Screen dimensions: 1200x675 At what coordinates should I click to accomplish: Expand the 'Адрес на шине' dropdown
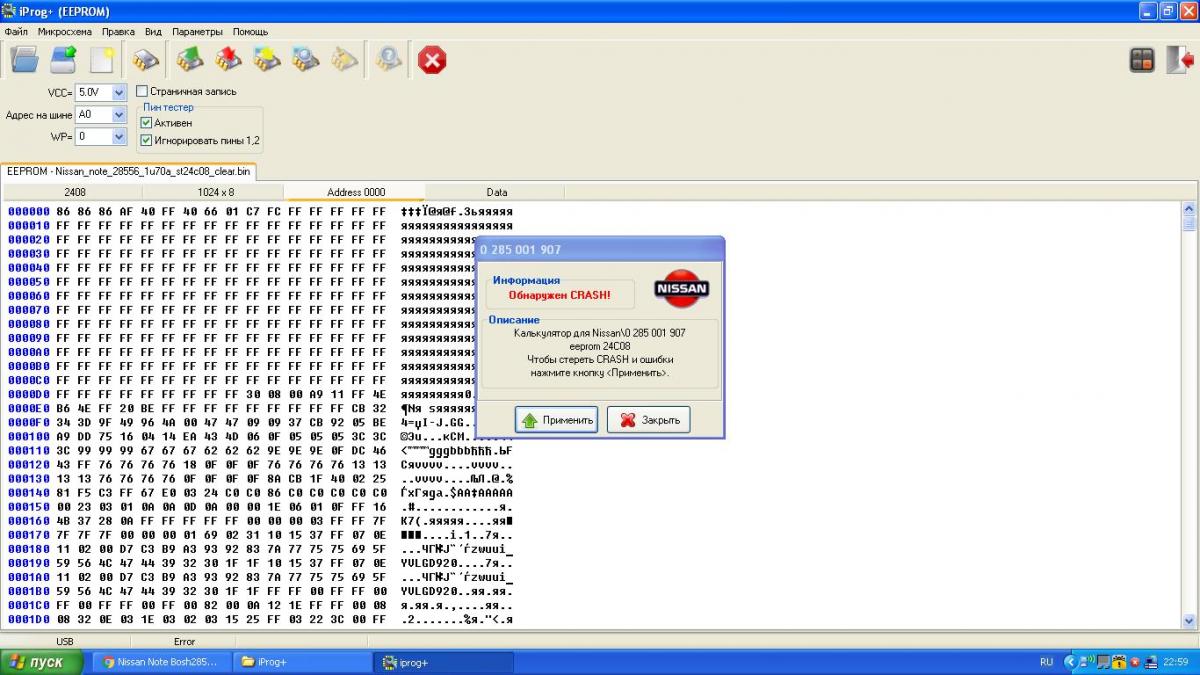(x=119, y=114)
